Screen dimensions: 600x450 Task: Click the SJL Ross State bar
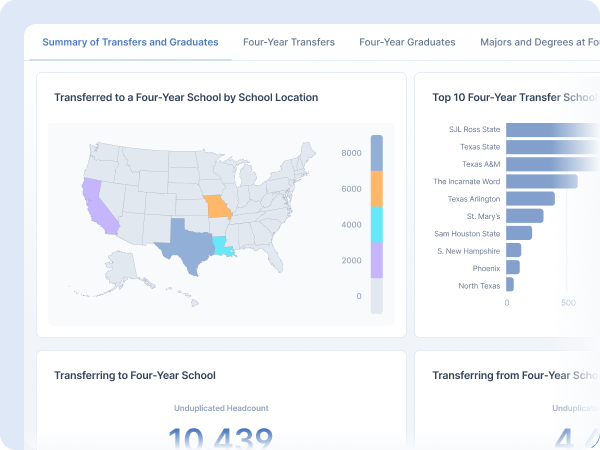(552, 129)
